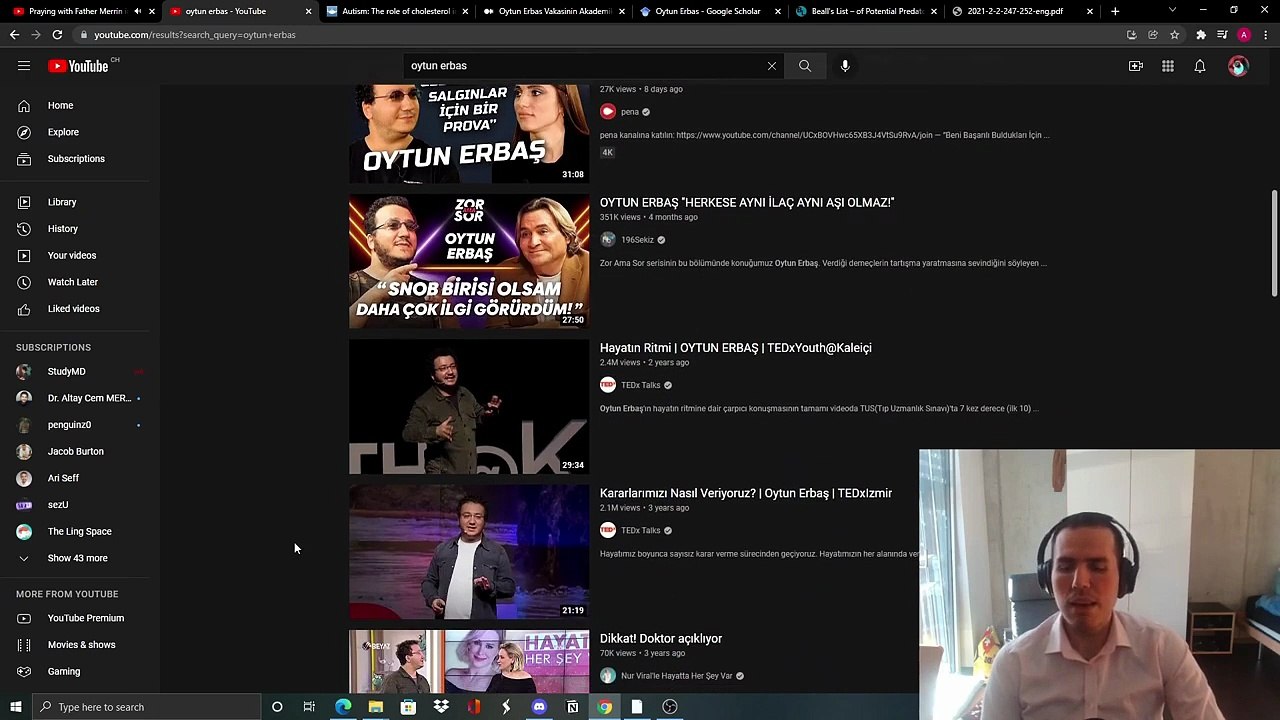Go back in browser
The image size is (1280, 720).
(14, 35)
